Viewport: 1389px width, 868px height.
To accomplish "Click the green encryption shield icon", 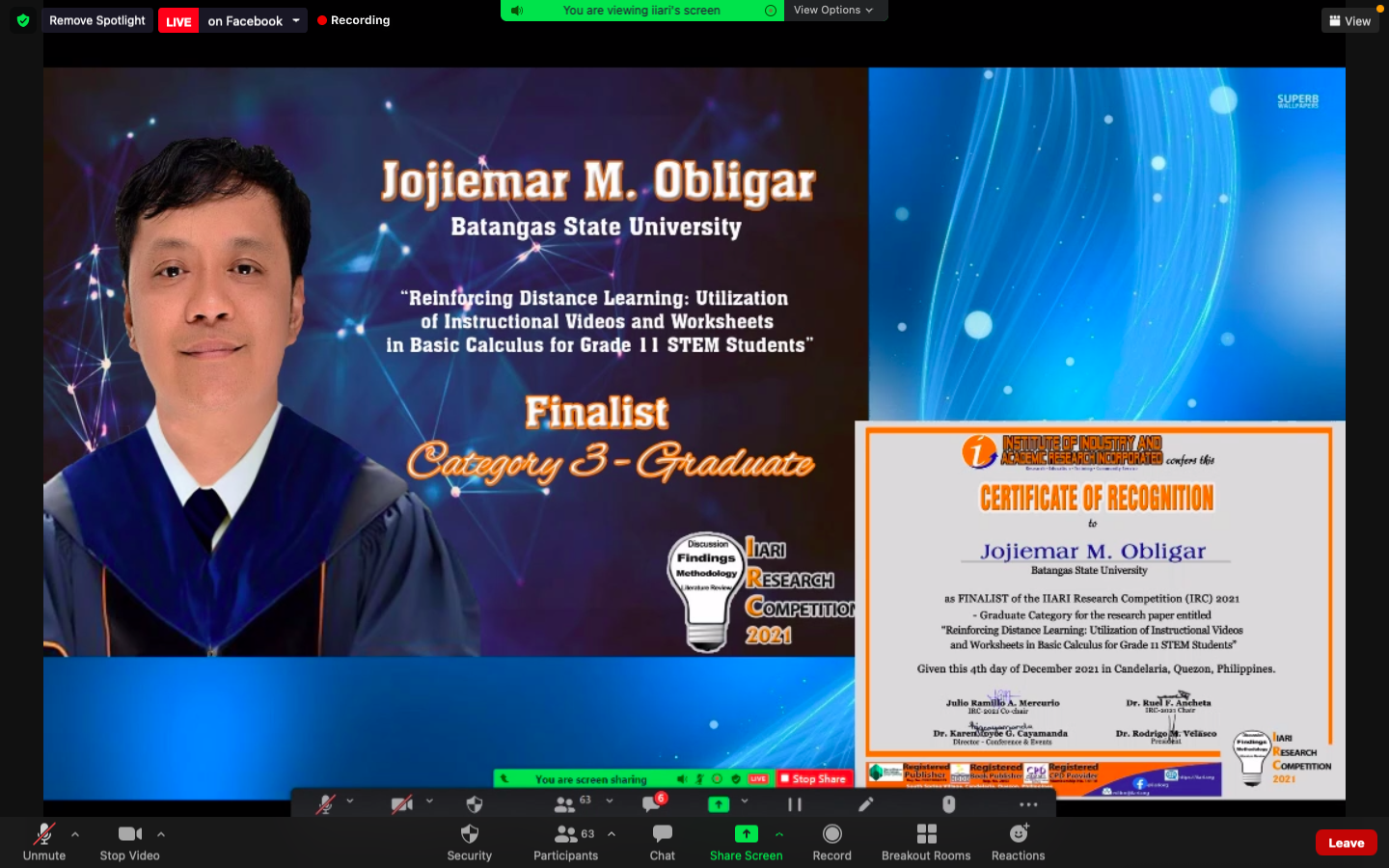I will (x=23, y=20).
